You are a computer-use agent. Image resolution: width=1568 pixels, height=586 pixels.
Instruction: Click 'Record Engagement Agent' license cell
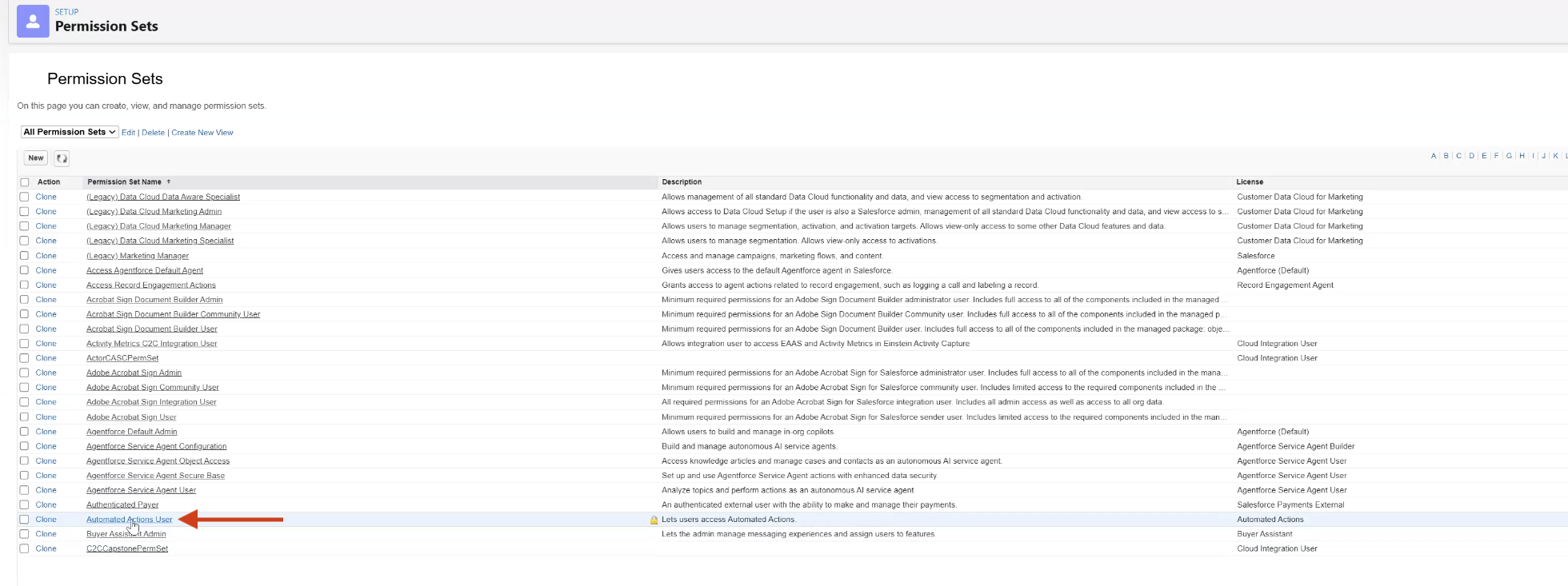1285,285
